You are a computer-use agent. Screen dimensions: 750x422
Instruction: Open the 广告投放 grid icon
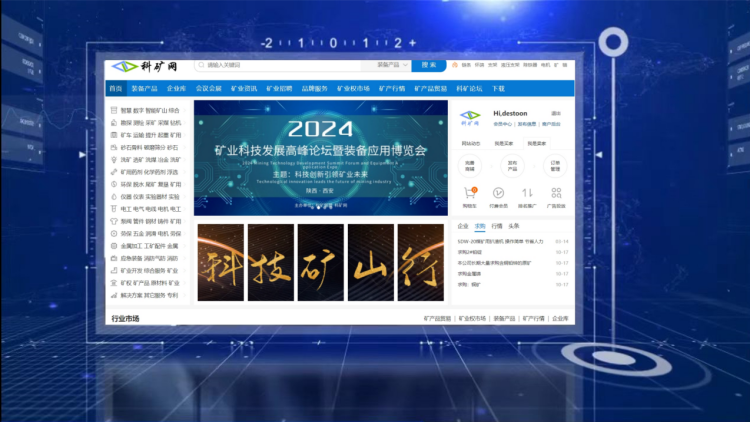coord(556,193)
